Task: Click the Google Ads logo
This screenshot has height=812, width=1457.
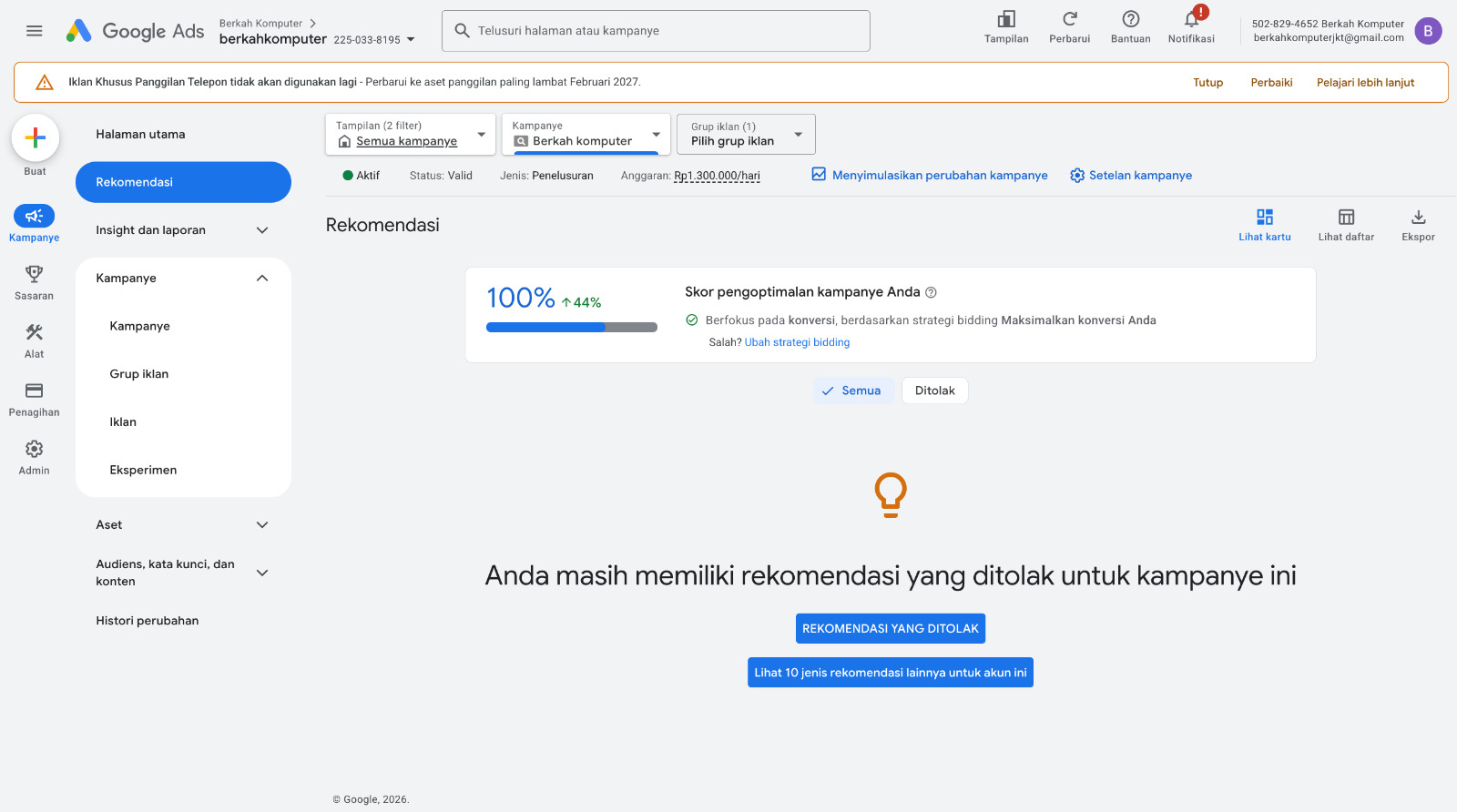Action: point(135,31)
